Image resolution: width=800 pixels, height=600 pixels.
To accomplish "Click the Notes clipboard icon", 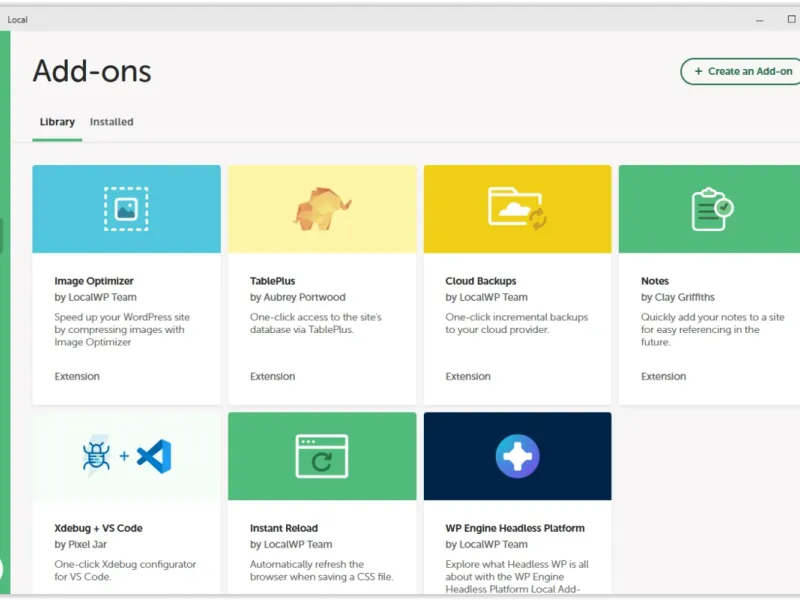I will click(x=712, y=209).
